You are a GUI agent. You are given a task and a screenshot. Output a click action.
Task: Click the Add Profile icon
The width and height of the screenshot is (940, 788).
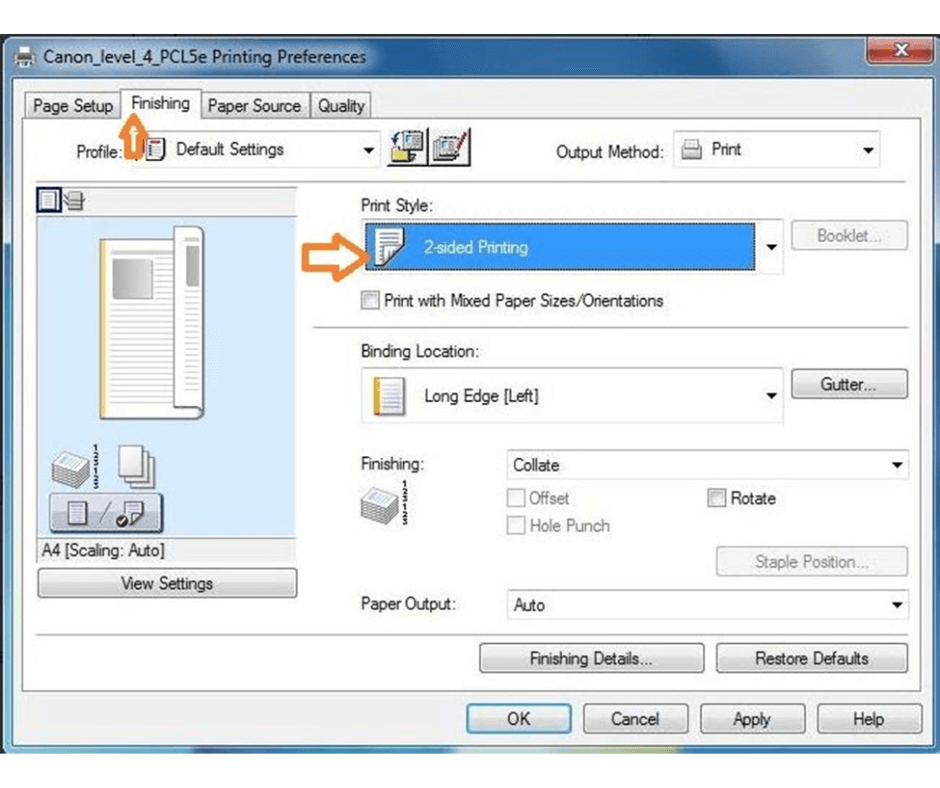[x=408, y=149]
